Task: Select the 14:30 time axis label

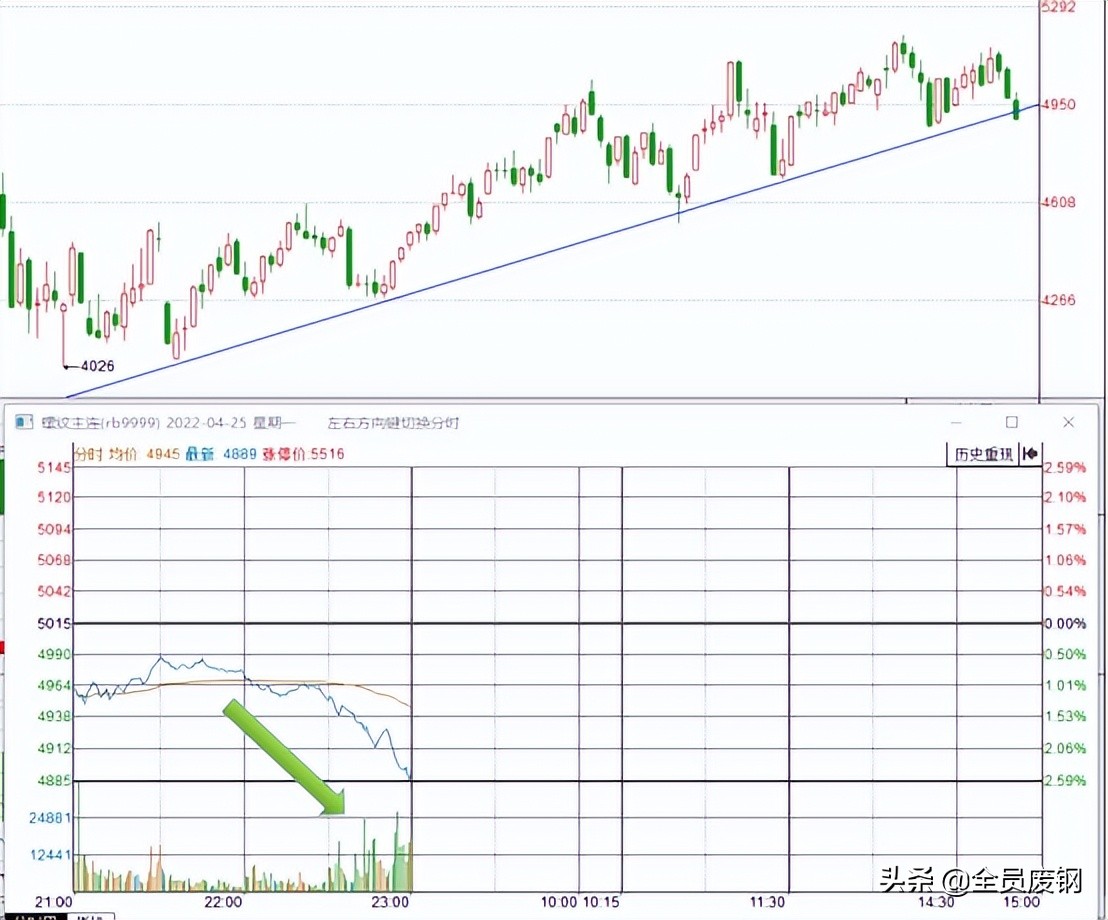Action: [x=936, y=902]
